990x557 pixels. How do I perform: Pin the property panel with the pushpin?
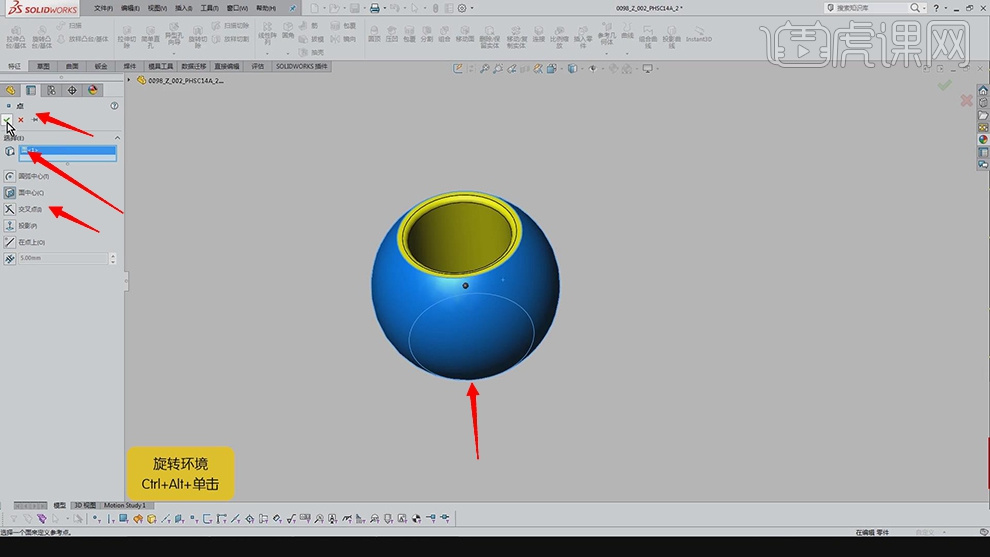click(x=36, y=119)
